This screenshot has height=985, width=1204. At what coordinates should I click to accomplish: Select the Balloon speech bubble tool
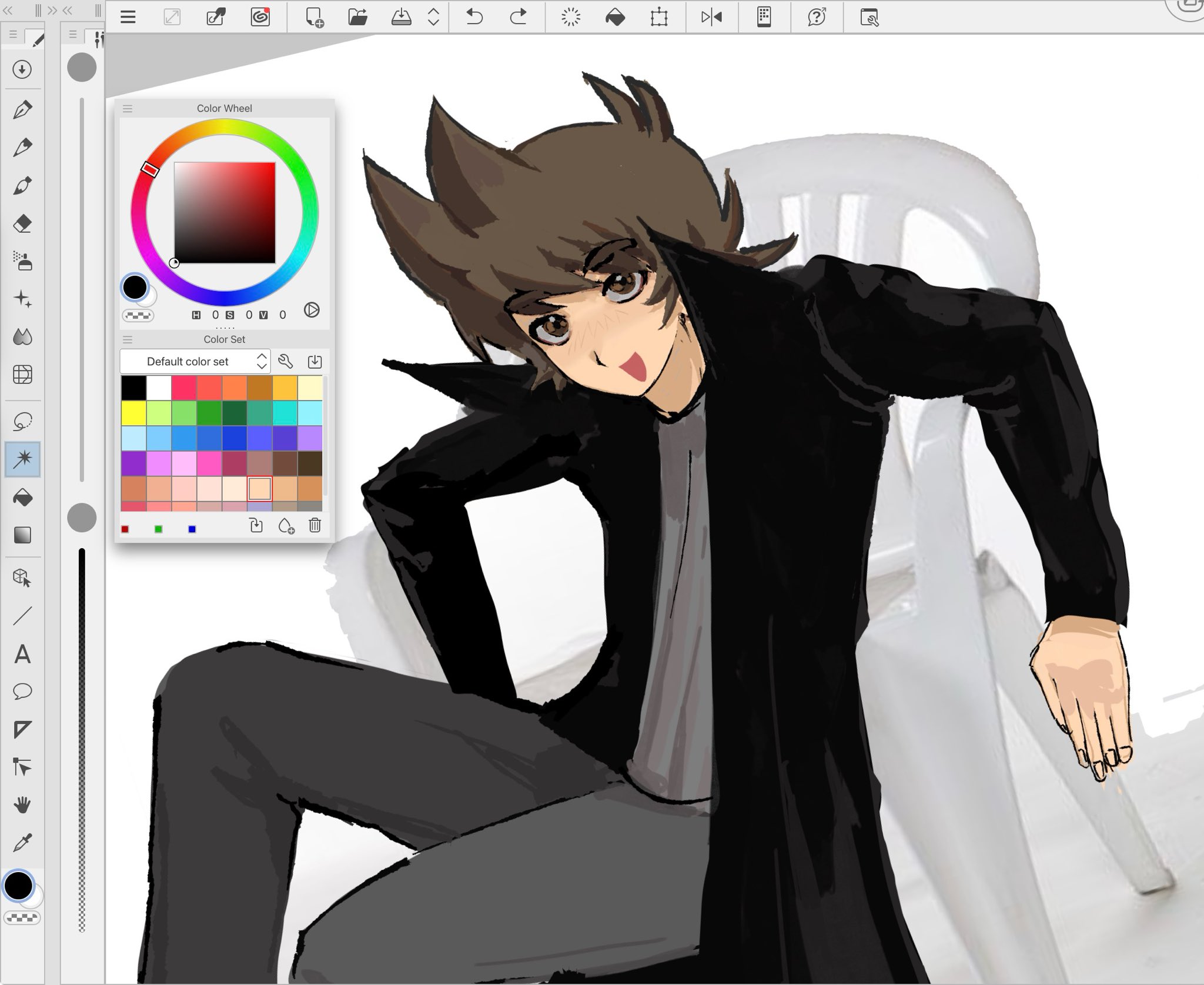point(22,692)
